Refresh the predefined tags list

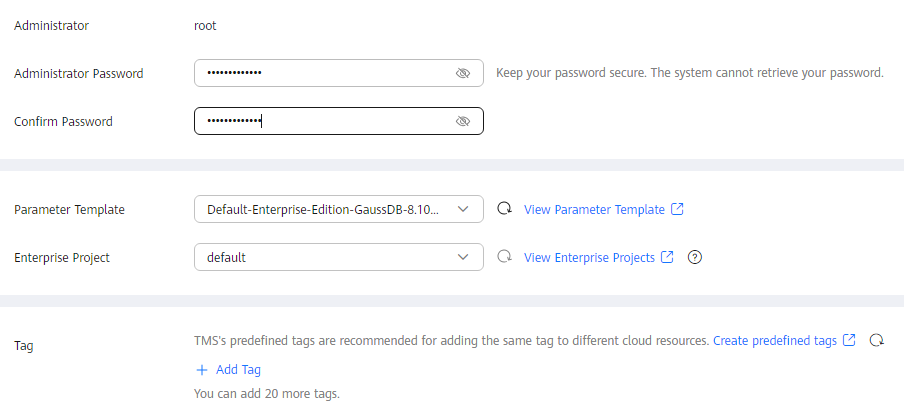tap(876, 341)
